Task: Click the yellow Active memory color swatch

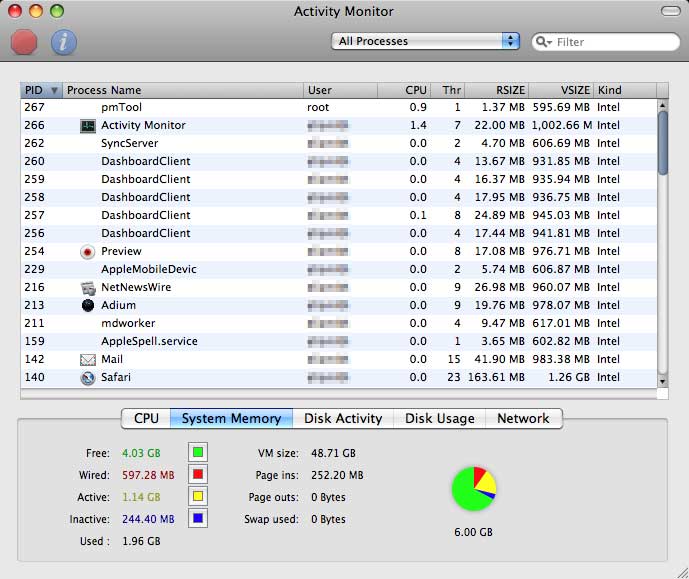Action: 198,496
